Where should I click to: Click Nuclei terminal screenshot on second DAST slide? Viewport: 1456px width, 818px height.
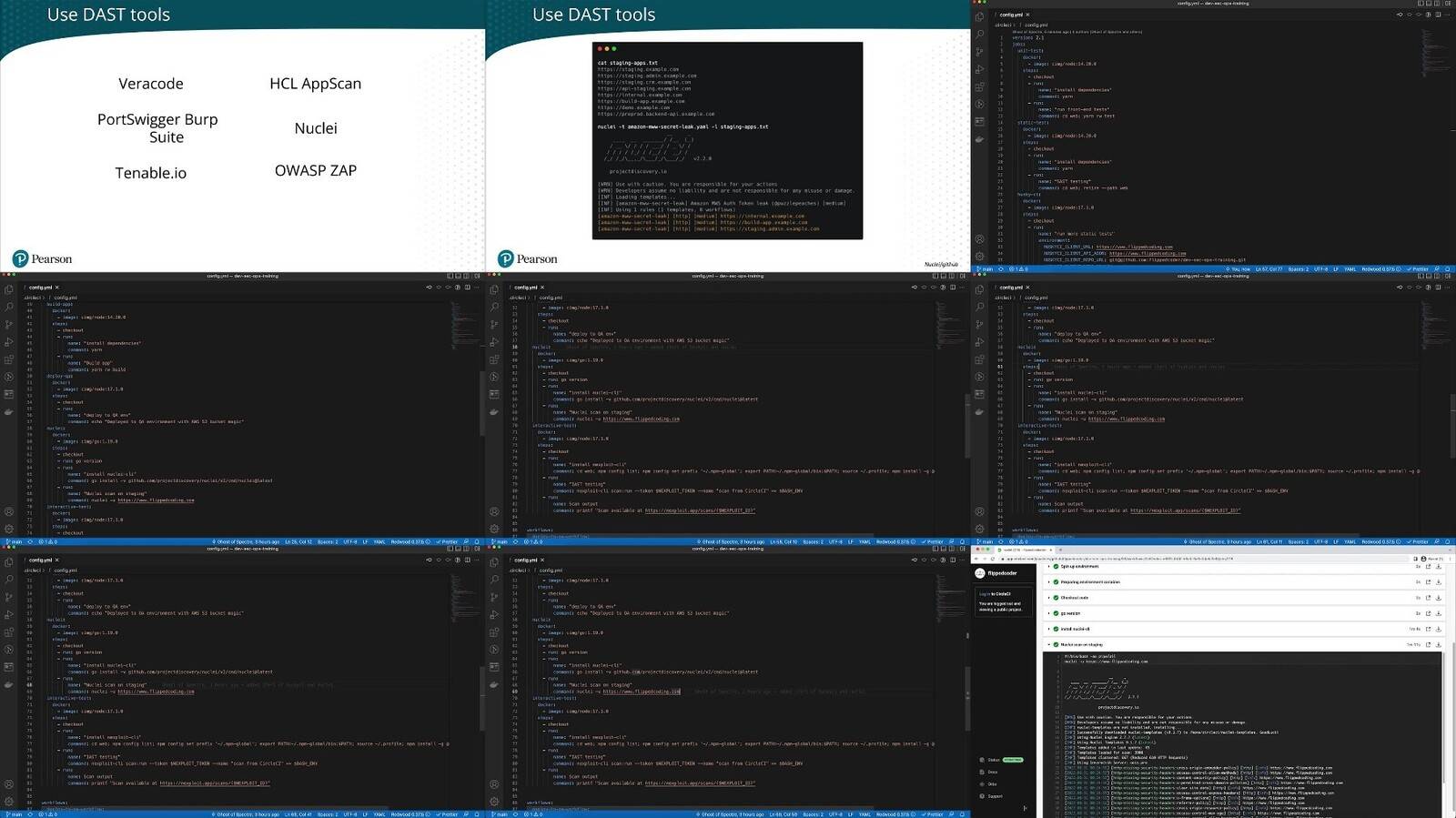[x=727, y=141]
